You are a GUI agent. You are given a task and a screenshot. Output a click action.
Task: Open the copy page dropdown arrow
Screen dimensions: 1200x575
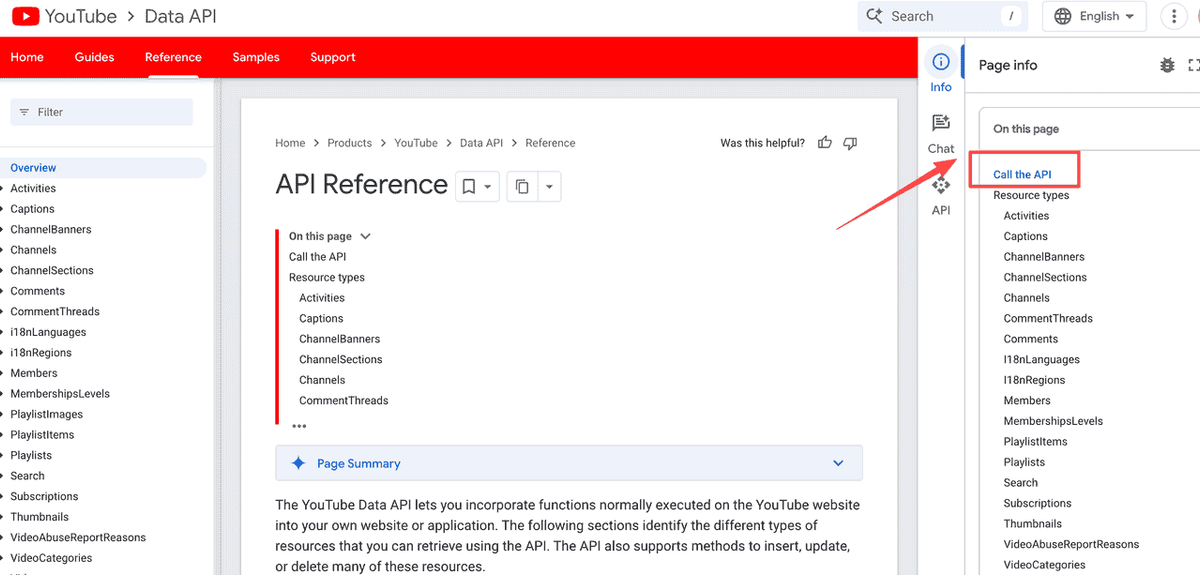coord(549,186)
